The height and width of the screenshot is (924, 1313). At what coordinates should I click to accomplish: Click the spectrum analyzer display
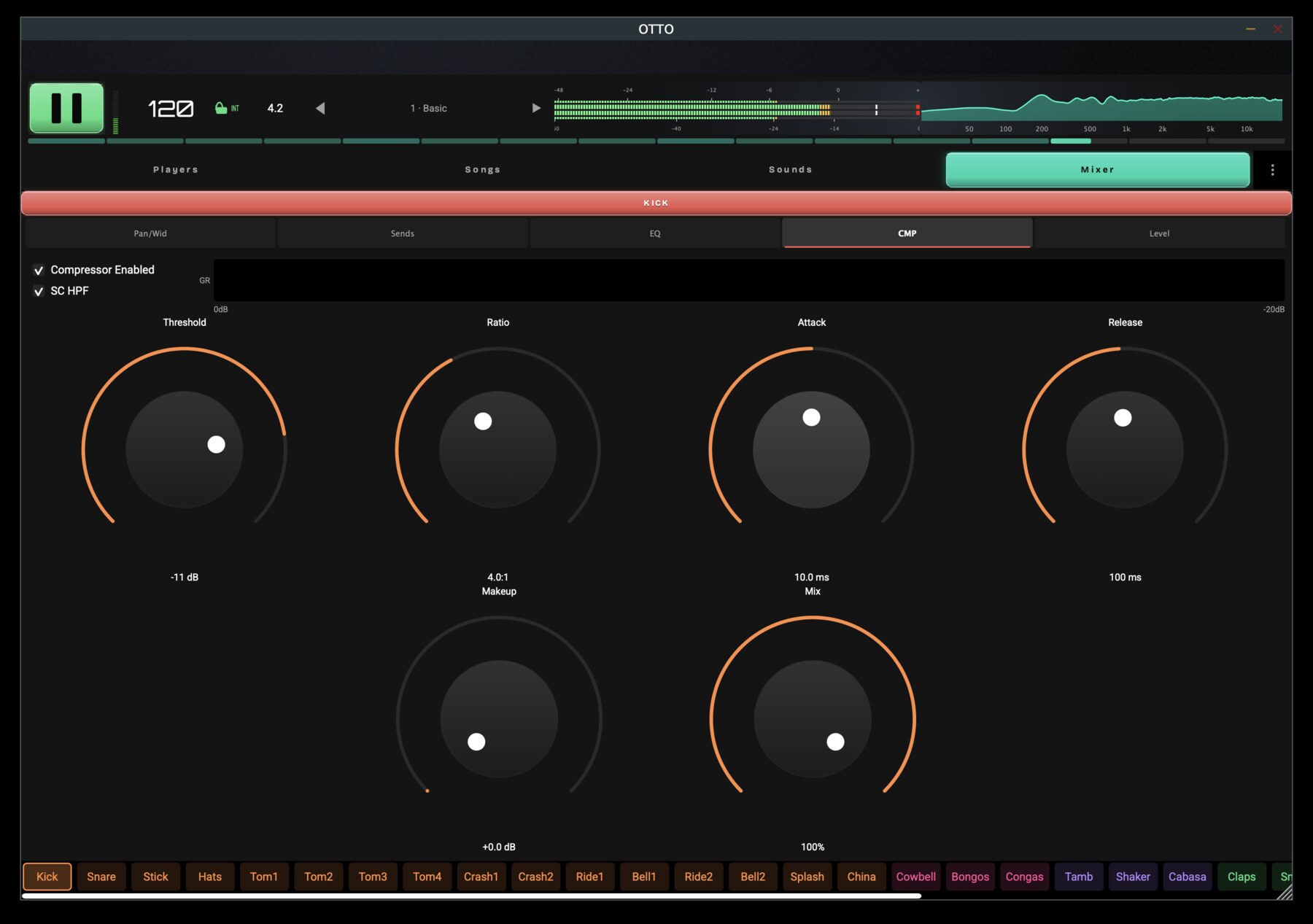tap(1101, 106)
